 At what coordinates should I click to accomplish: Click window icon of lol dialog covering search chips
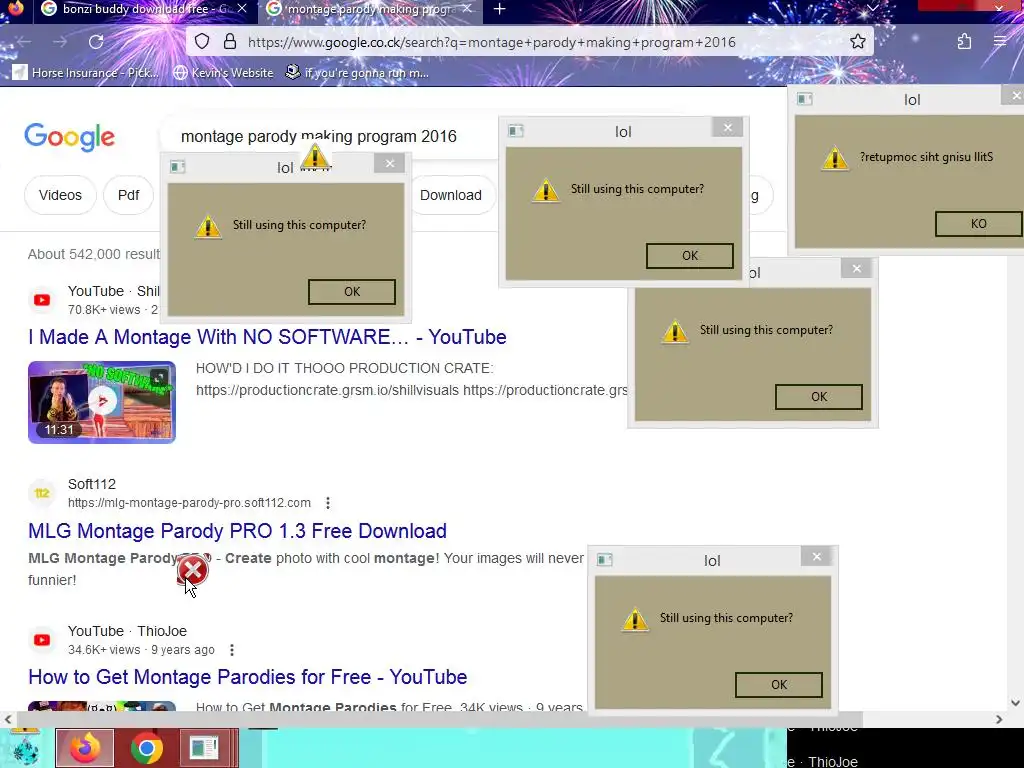[x=178, y=167]
